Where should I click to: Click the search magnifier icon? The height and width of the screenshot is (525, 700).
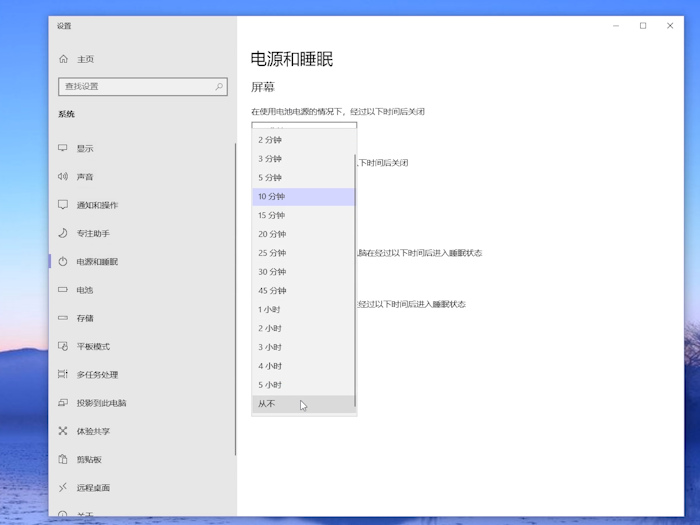point(219,87)
